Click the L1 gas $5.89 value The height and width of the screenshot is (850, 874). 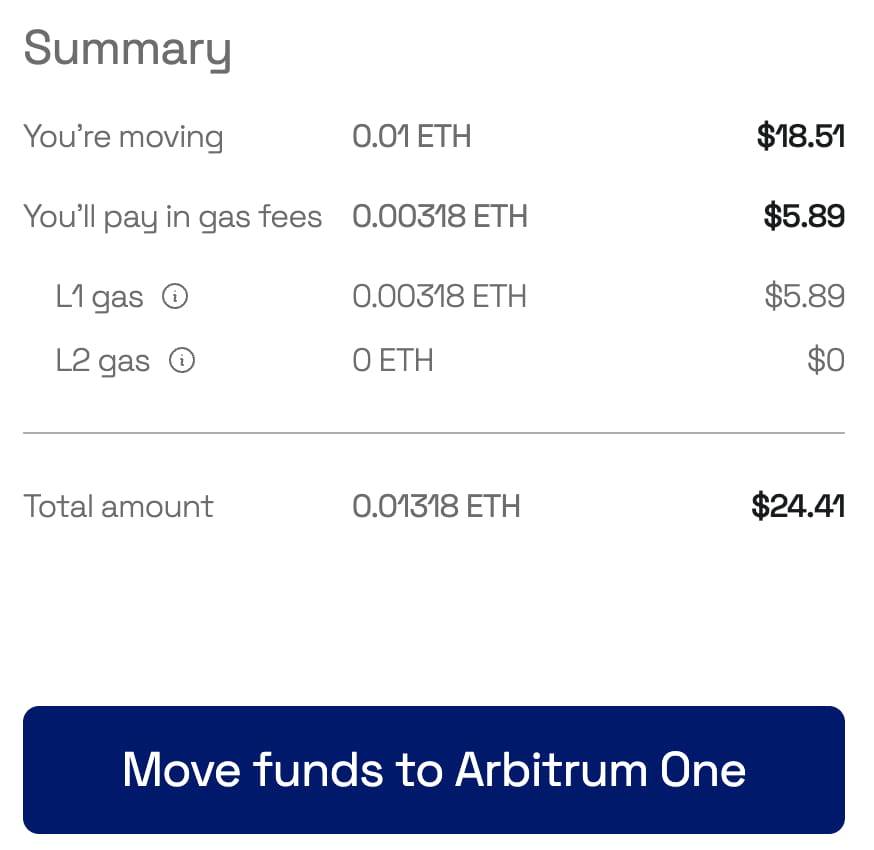pos(804,297)
